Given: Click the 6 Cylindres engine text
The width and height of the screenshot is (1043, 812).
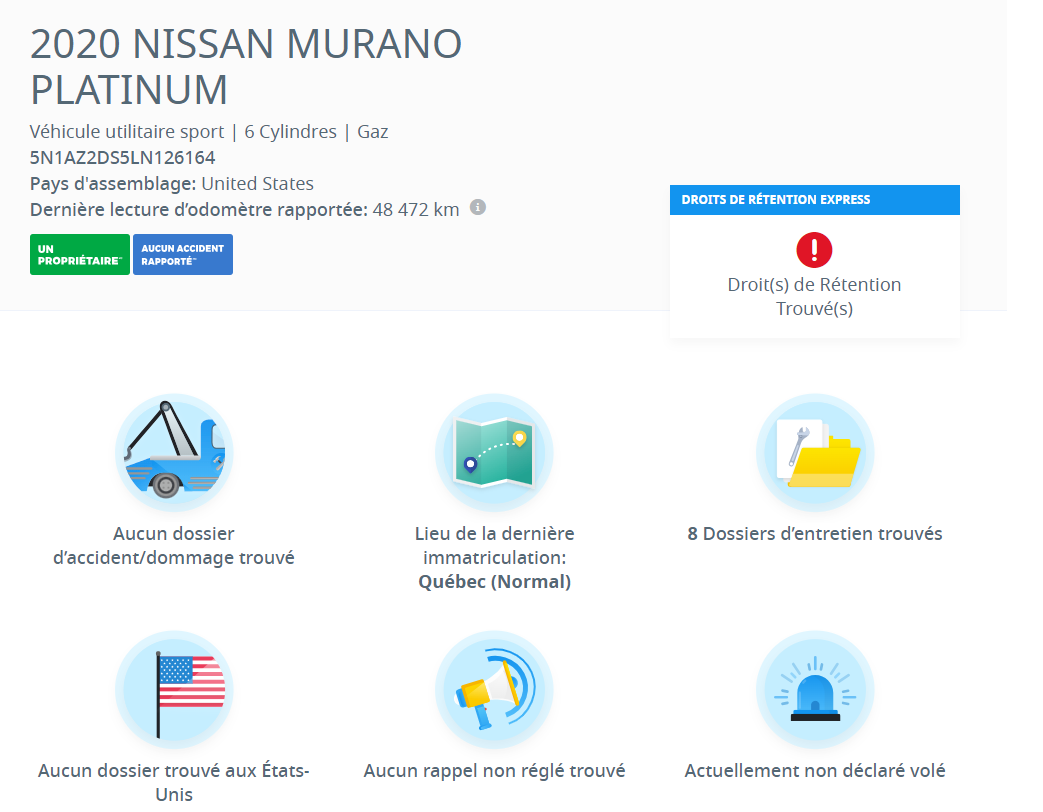Looking at the screenshot, I should [291, 132].
